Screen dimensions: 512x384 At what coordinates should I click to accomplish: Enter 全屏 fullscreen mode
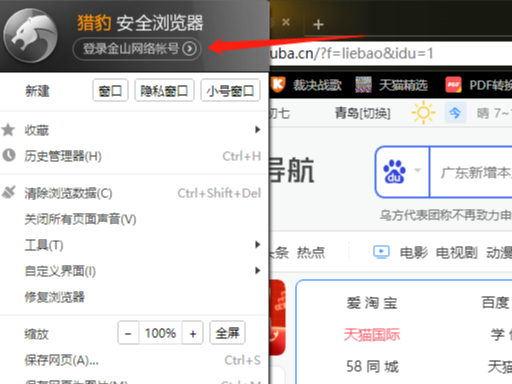click(x=227, y=333)
